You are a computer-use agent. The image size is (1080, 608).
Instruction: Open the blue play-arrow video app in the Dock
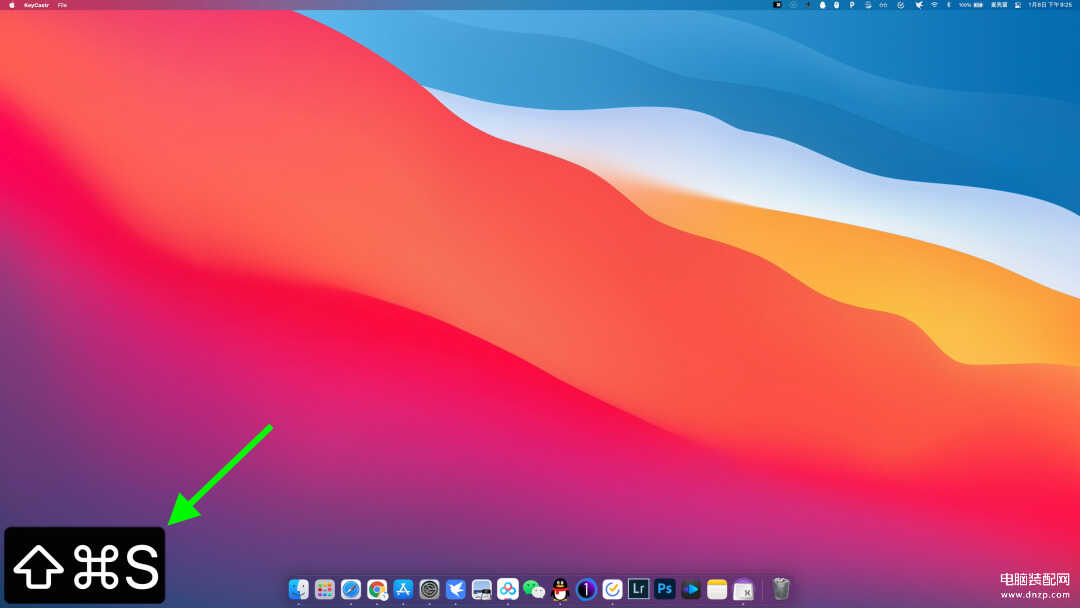[691, 589]
